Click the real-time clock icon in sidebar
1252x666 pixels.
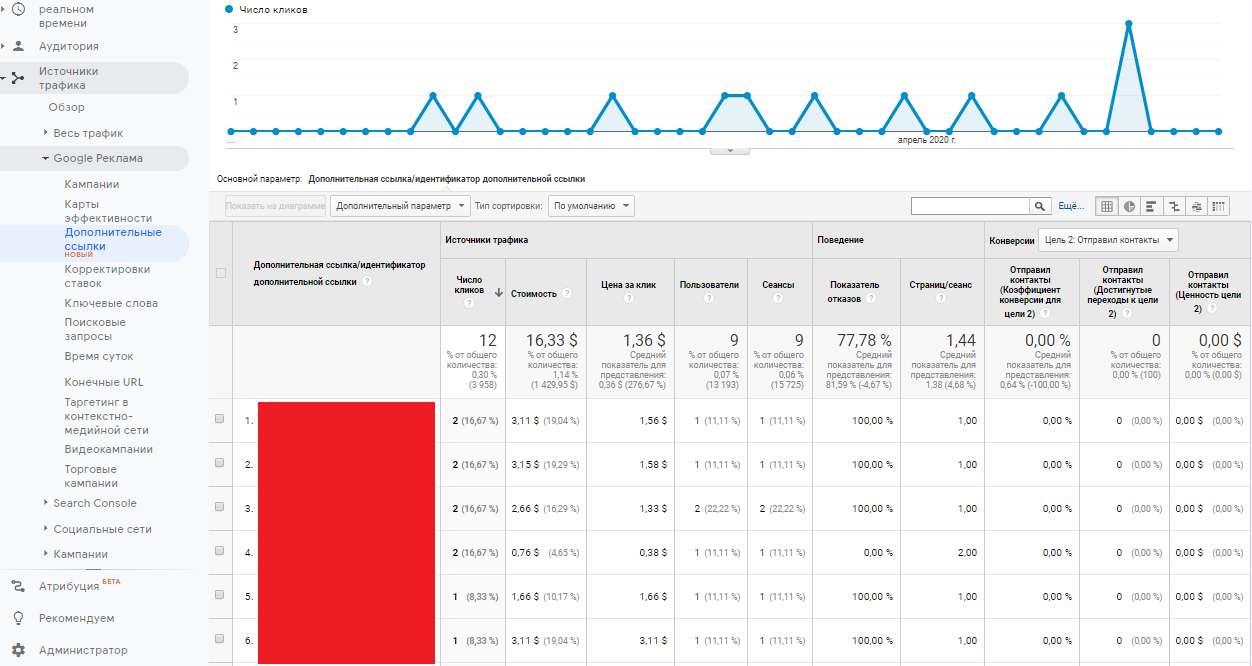point(18,9)
